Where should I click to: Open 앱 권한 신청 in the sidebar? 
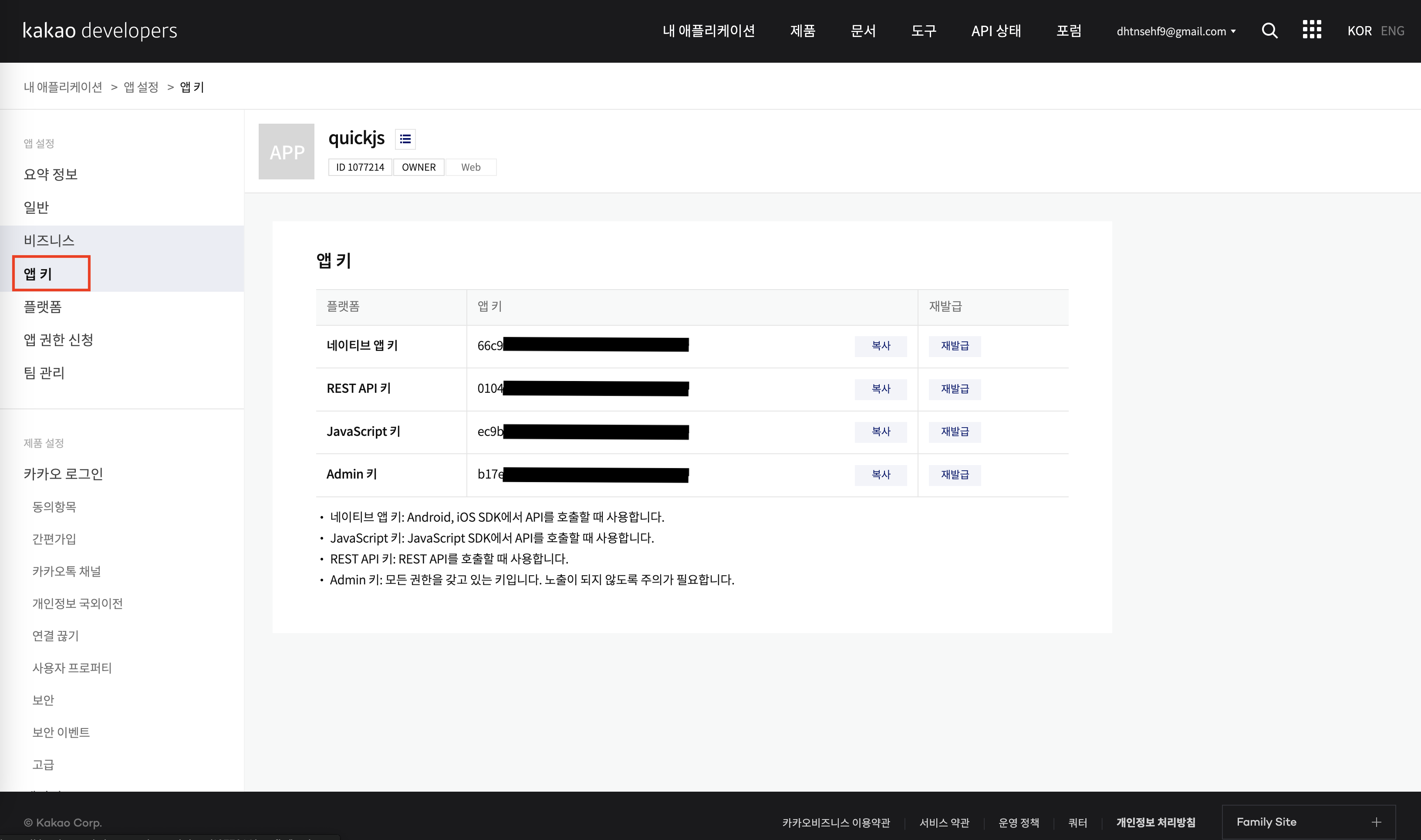click(58, 340)
